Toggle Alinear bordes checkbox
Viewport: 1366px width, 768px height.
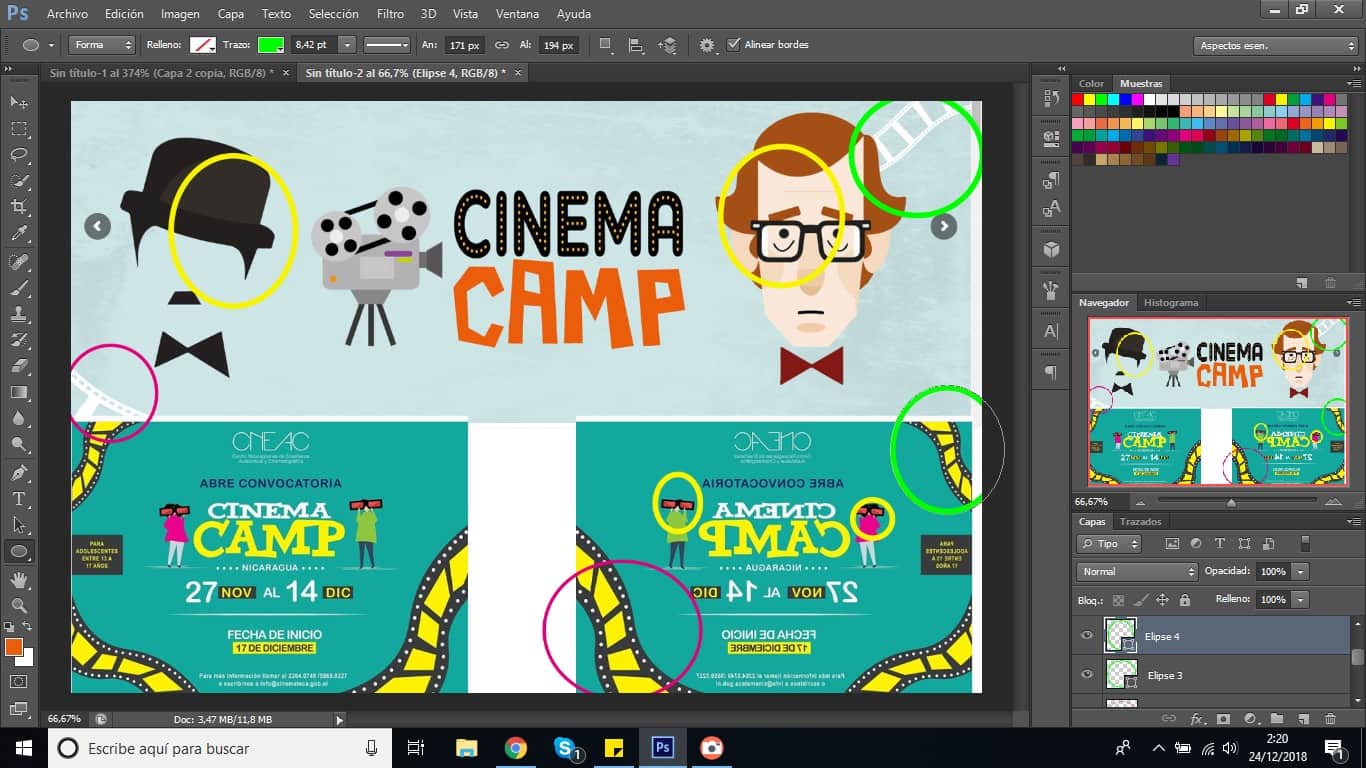click(734, 45)
